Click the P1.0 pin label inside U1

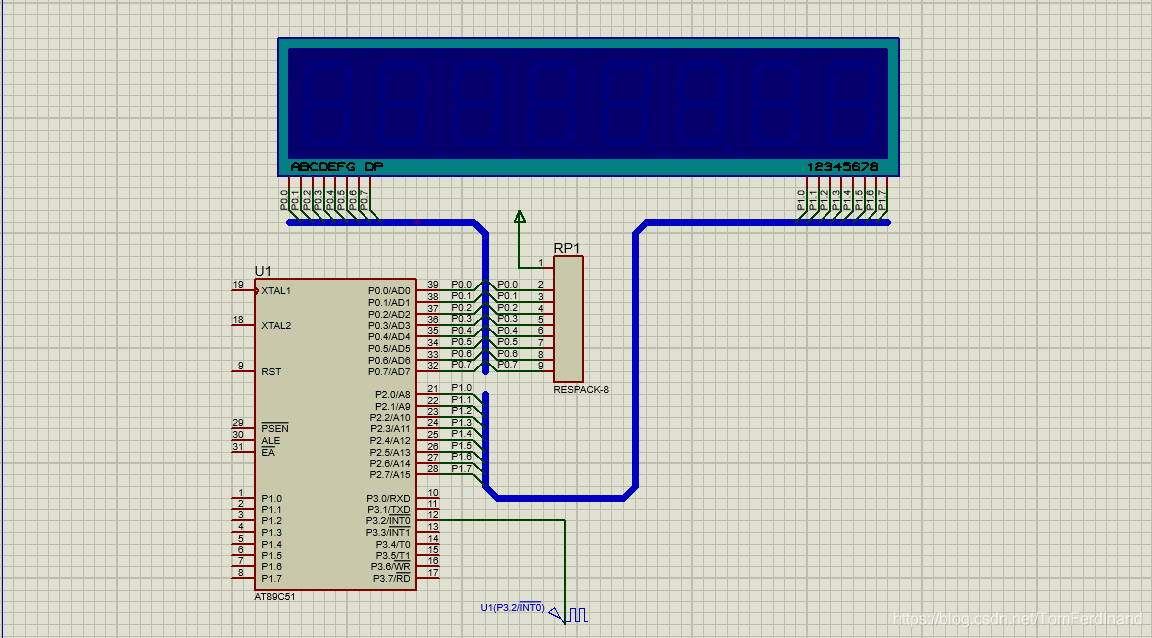pyautogui.click(x=271, y=498)
